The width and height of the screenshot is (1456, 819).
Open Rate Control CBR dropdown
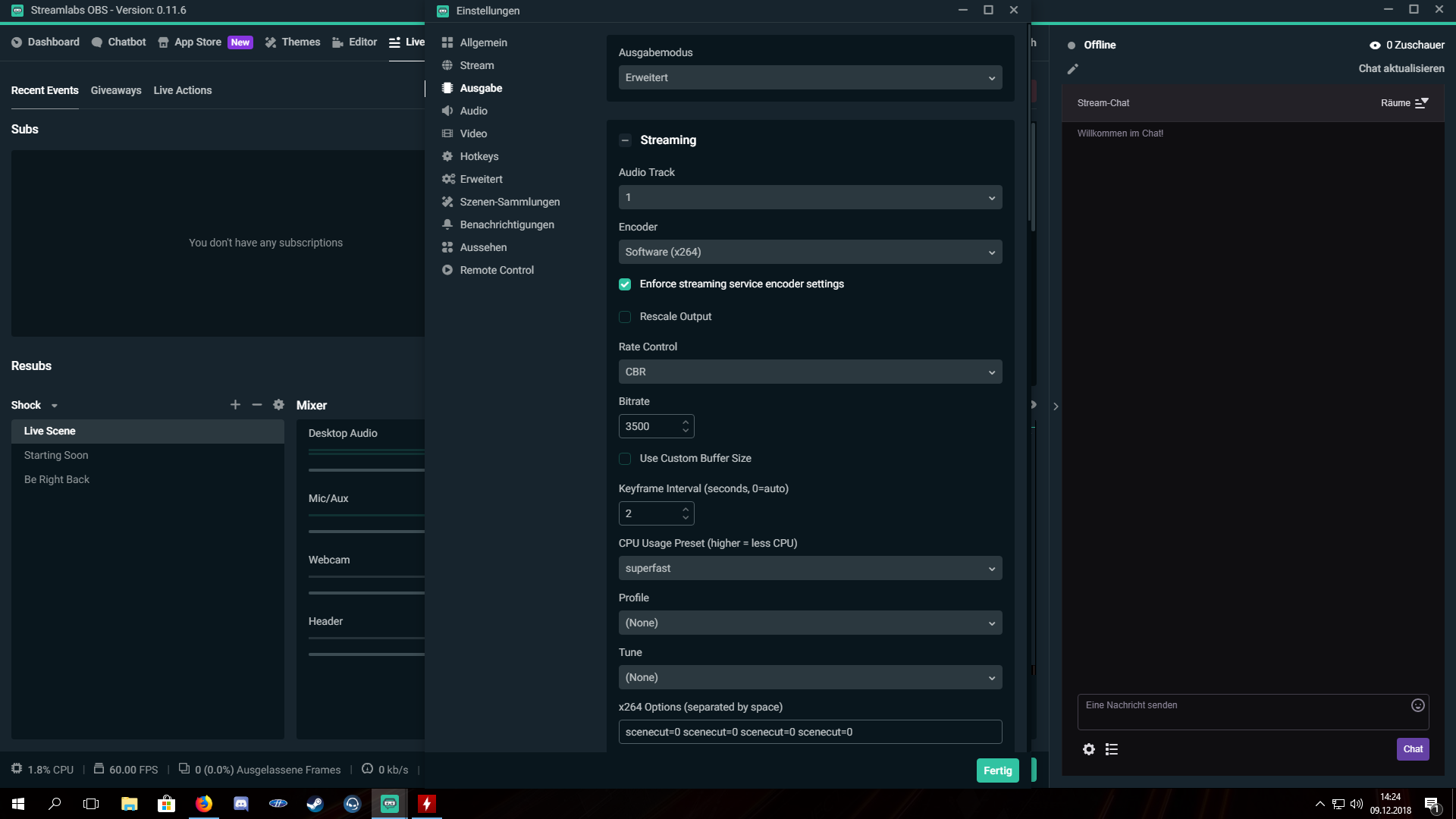[810, 372]
